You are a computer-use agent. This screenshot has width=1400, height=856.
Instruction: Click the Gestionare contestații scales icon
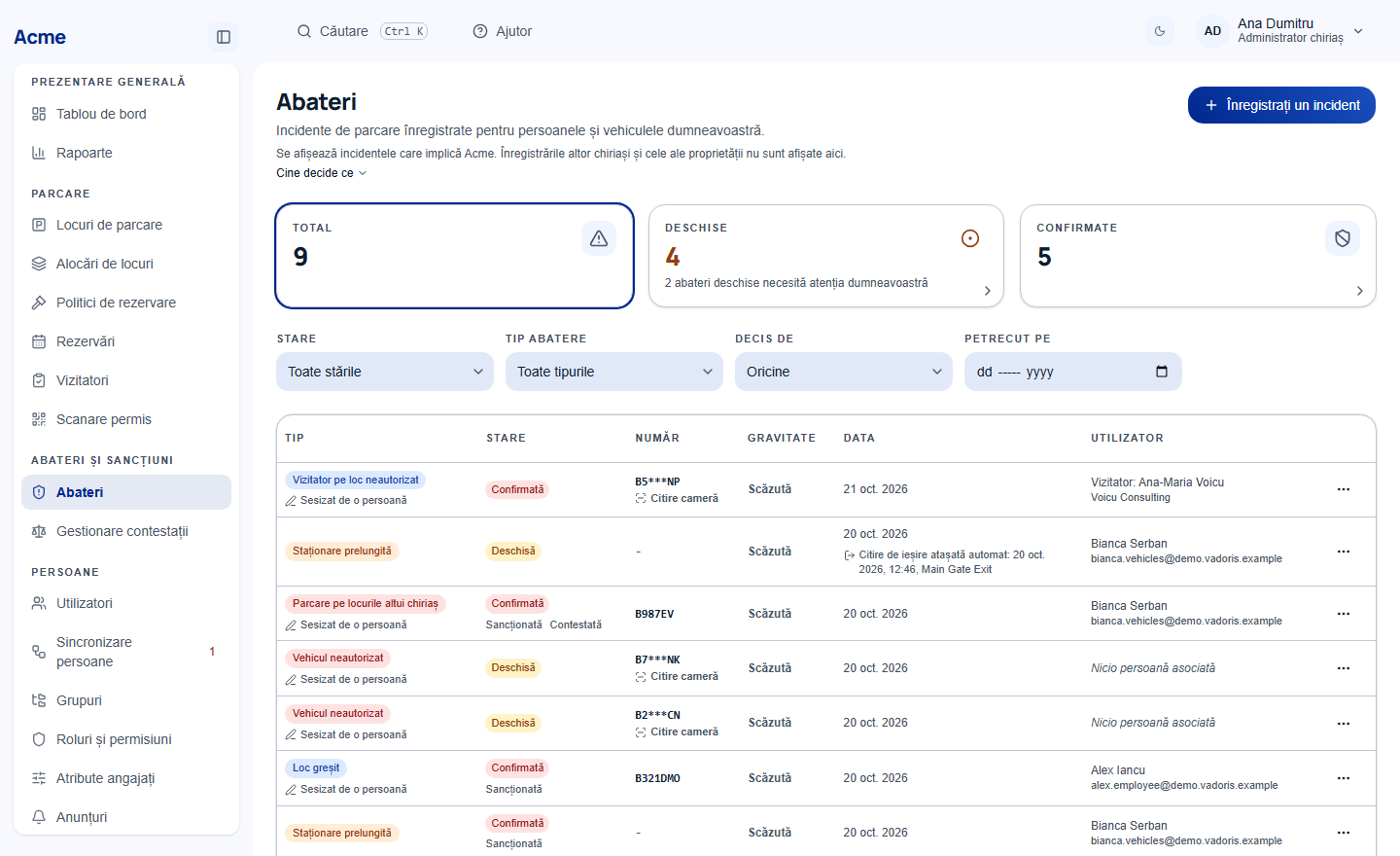39,531
